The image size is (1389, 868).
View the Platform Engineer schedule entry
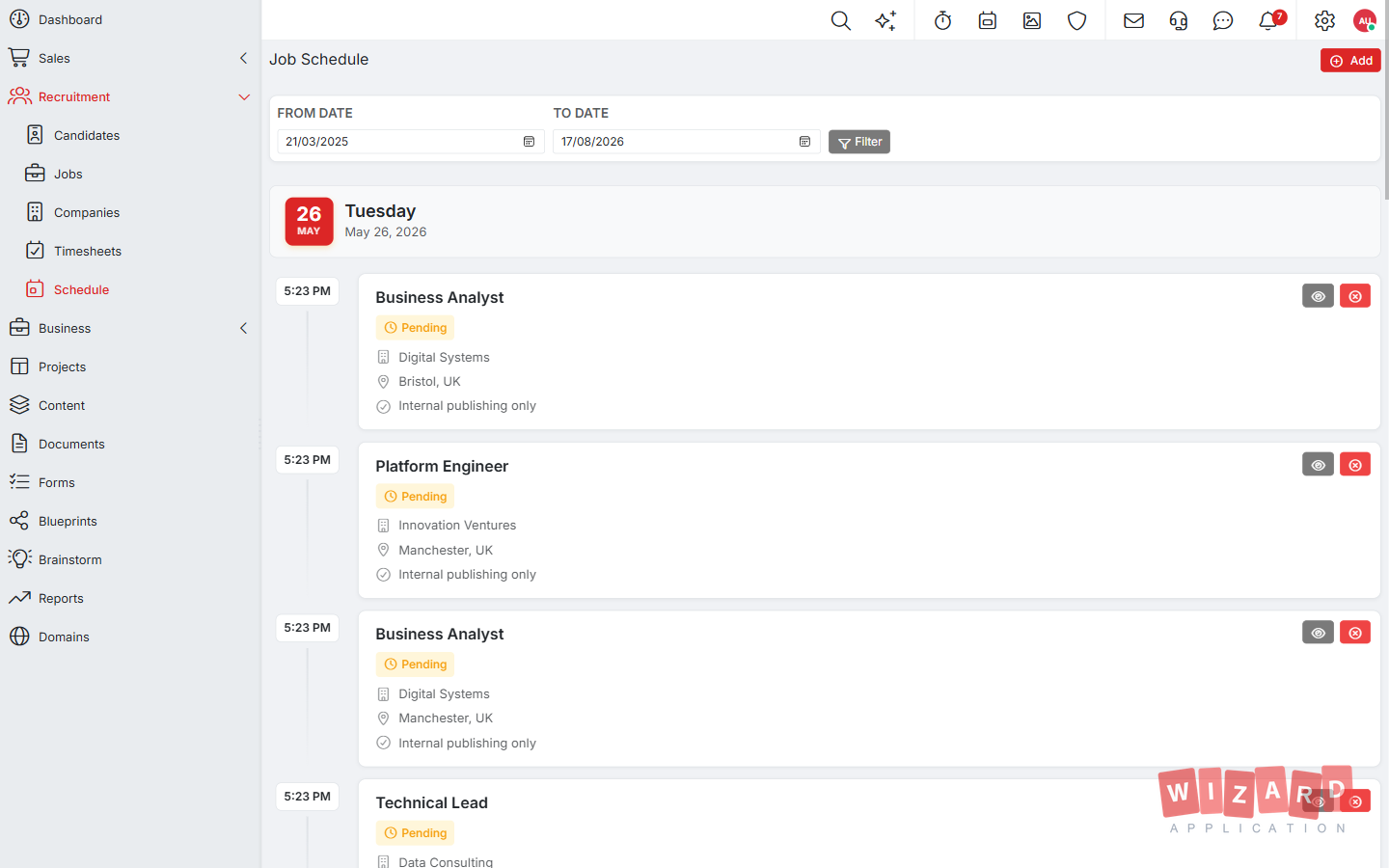click(1318, 465)
